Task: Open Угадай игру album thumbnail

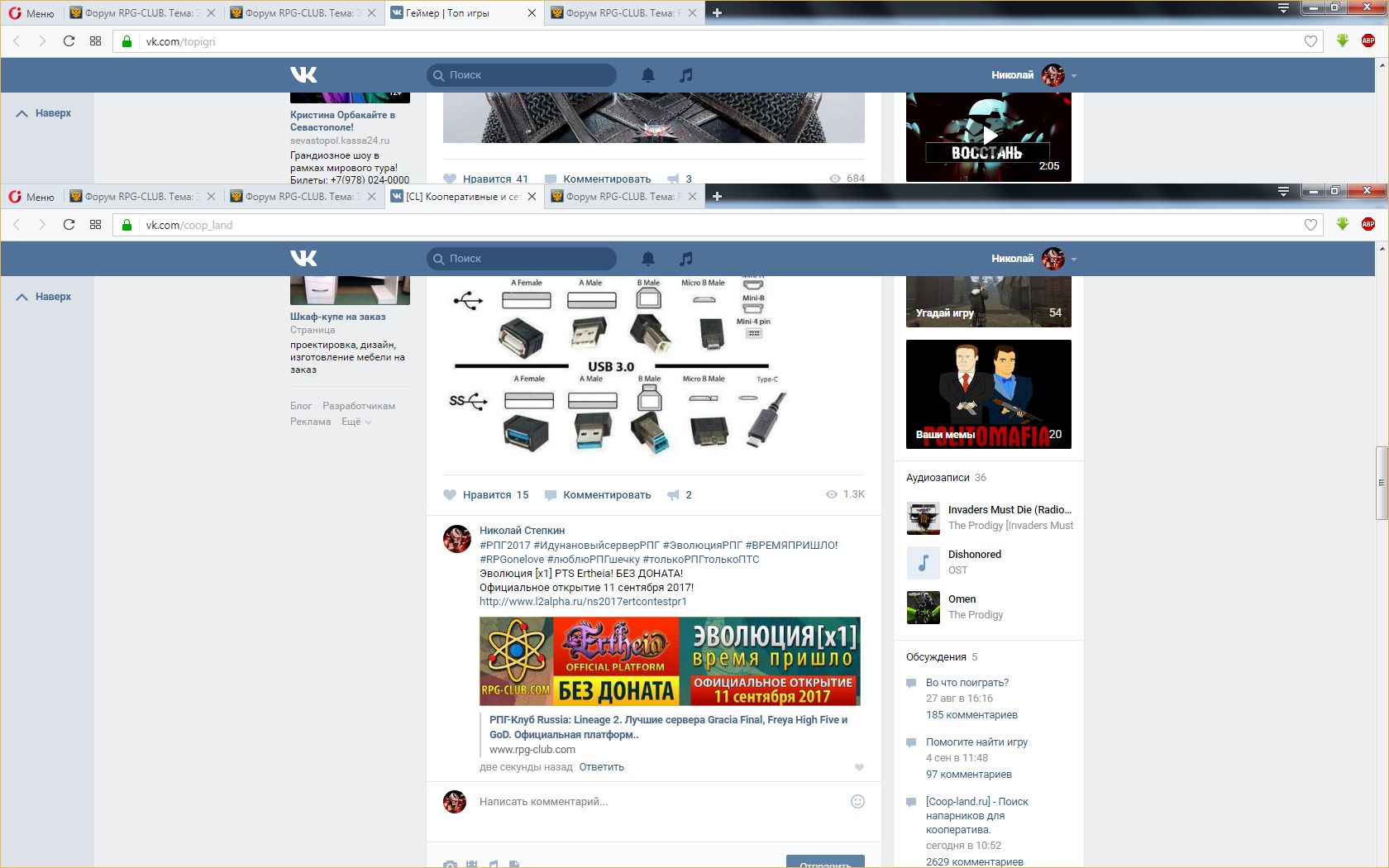Action: coord(989,302)
